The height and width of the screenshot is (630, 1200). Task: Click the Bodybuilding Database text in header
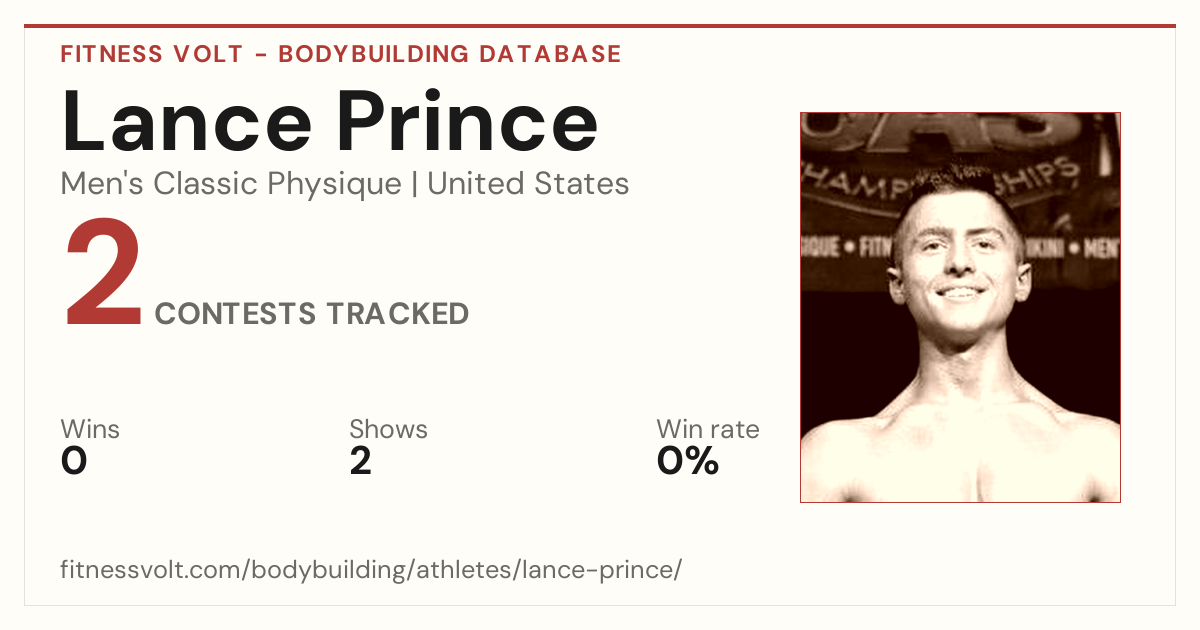(450, 54)
